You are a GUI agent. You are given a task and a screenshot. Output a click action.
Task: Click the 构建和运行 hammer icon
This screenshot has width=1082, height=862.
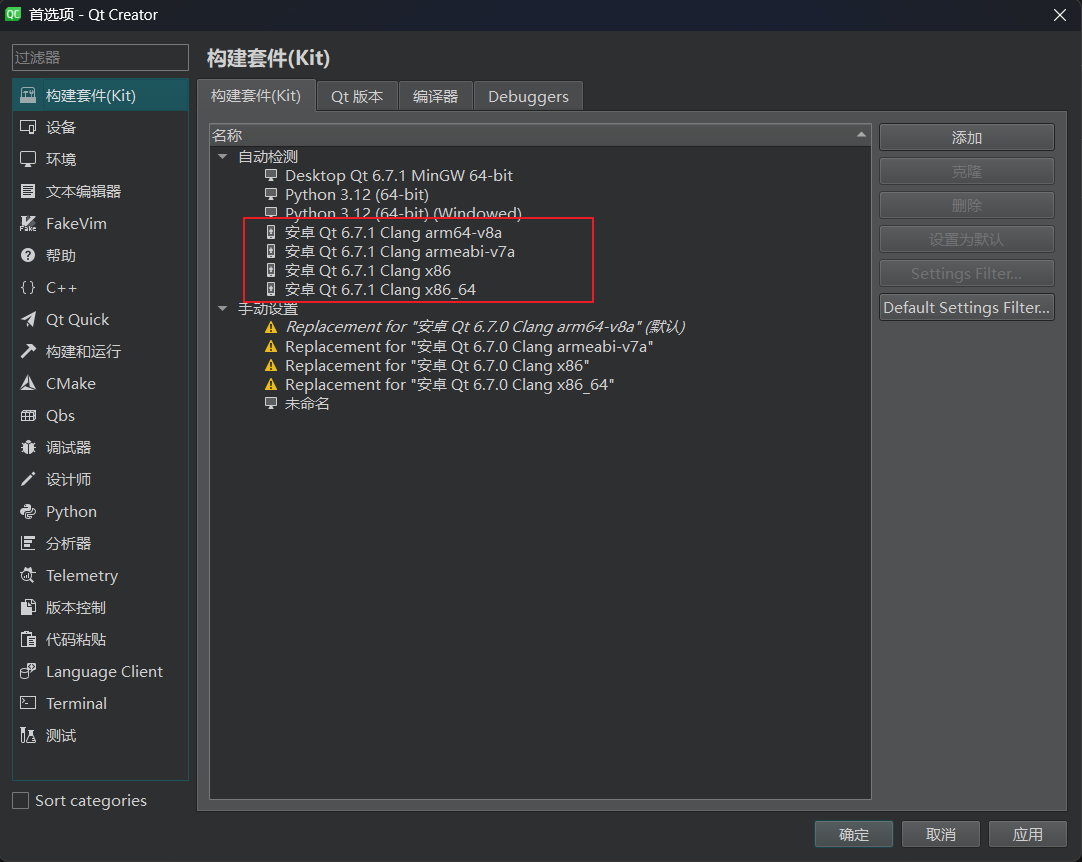point(28,351)
